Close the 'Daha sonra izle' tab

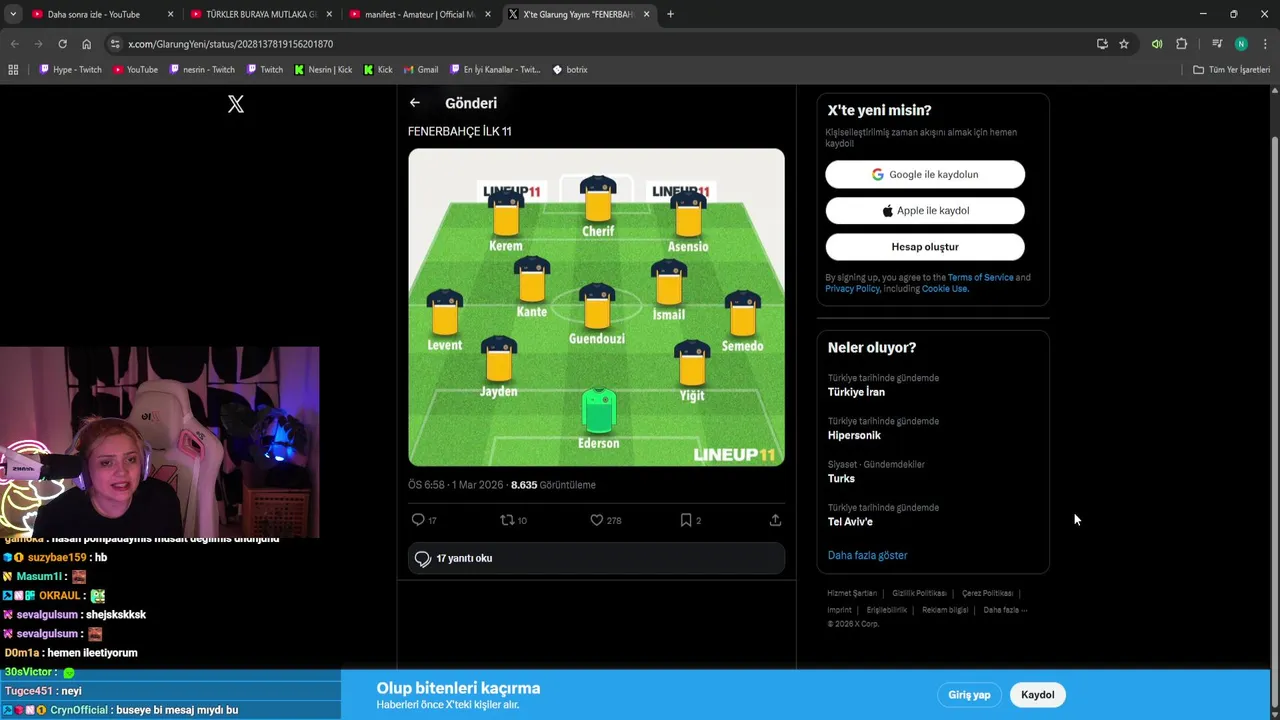(170, 14)
